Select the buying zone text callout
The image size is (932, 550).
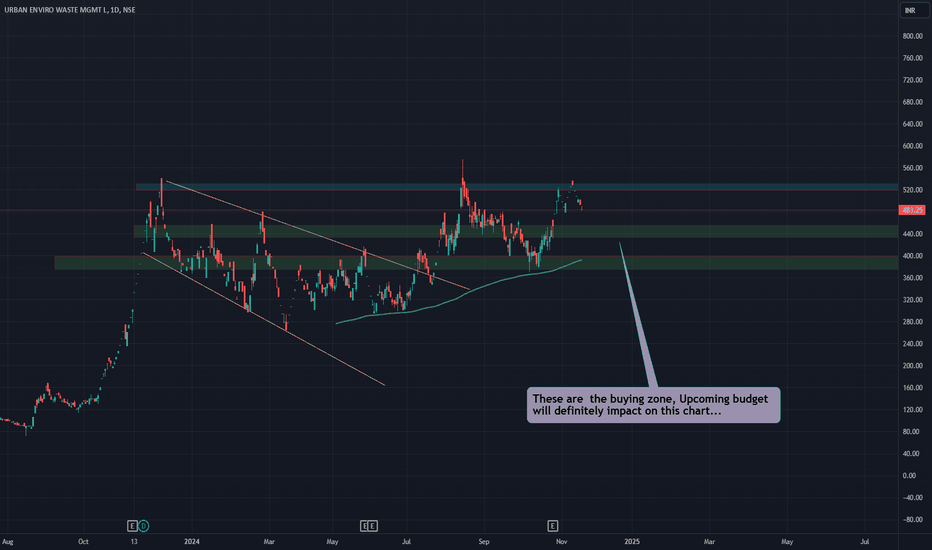click(653, 405)
